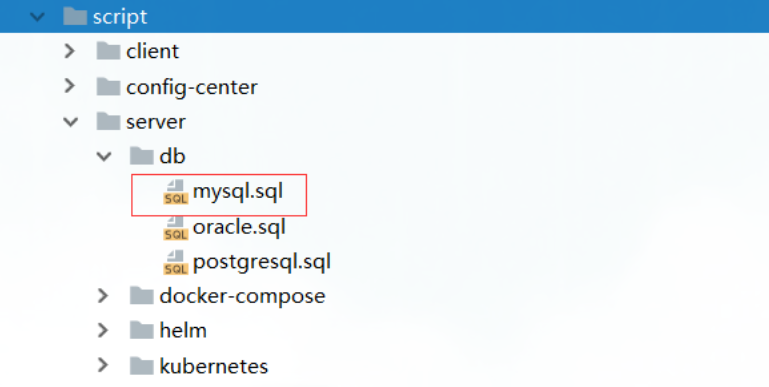Screen dimensions: 769x387
Task: Click the config-center folder icon
Action: coord(108,86)
